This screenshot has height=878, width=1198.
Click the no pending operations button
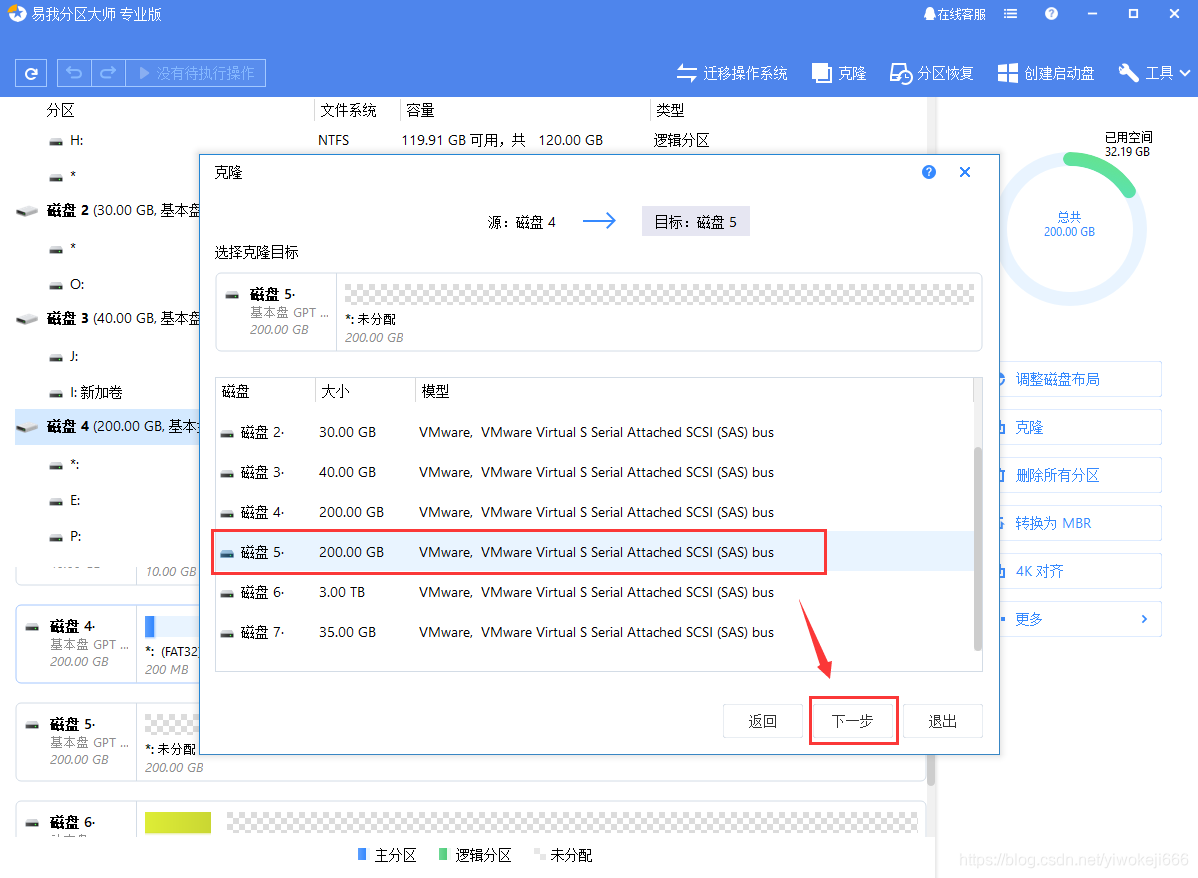click(x=196, y=73)
